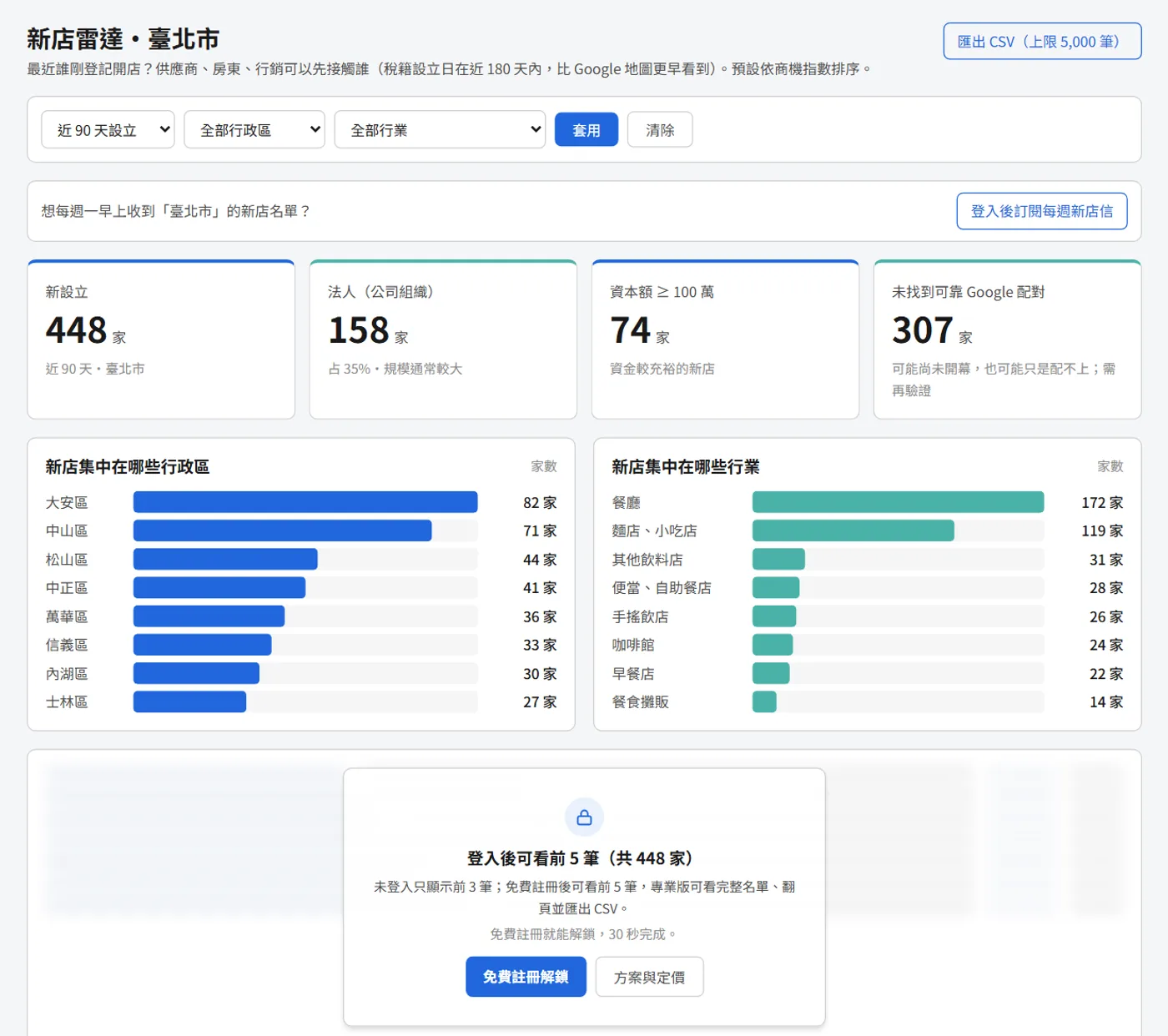1168x1036 pixels.
Task: Click the 新店集中在哪些行政區 heading
Action: 128,466
